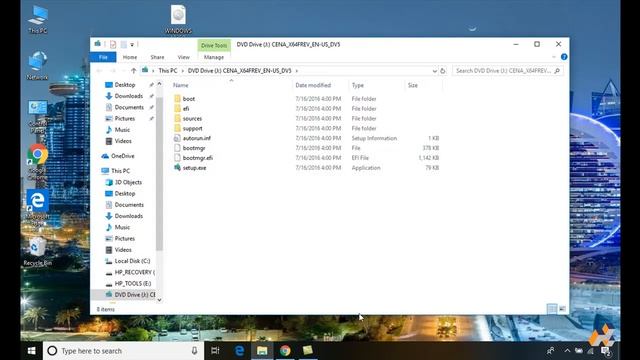Click the New folder quick access toolbar icon
The height and width of the screenshot is (360, 640).
[x=123, y=44]
